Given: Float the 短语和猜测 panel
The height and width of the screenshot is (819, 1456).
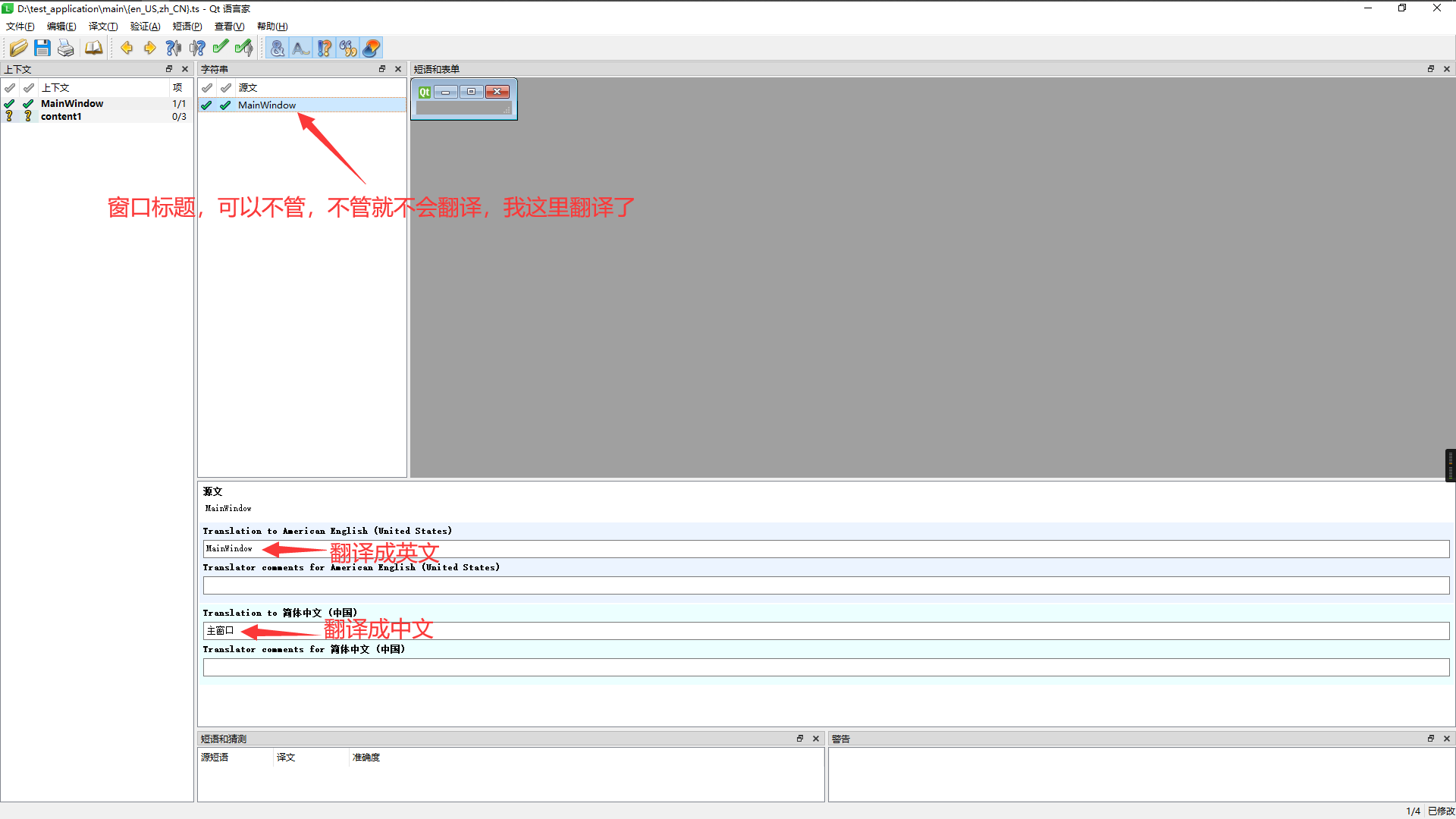Looking at the screenshot, I should [800, 739].
